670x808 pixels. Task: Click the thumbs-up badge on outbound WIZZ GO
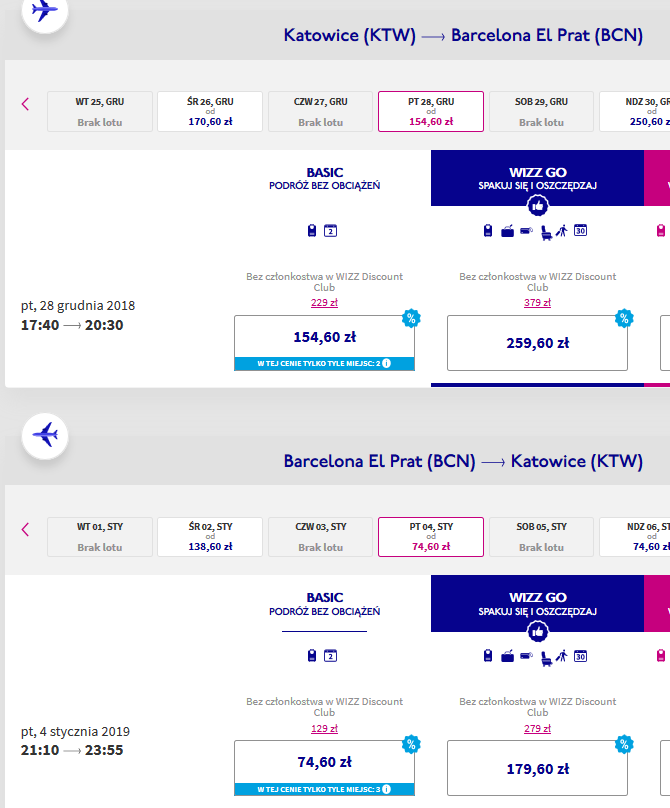[538, 206]
